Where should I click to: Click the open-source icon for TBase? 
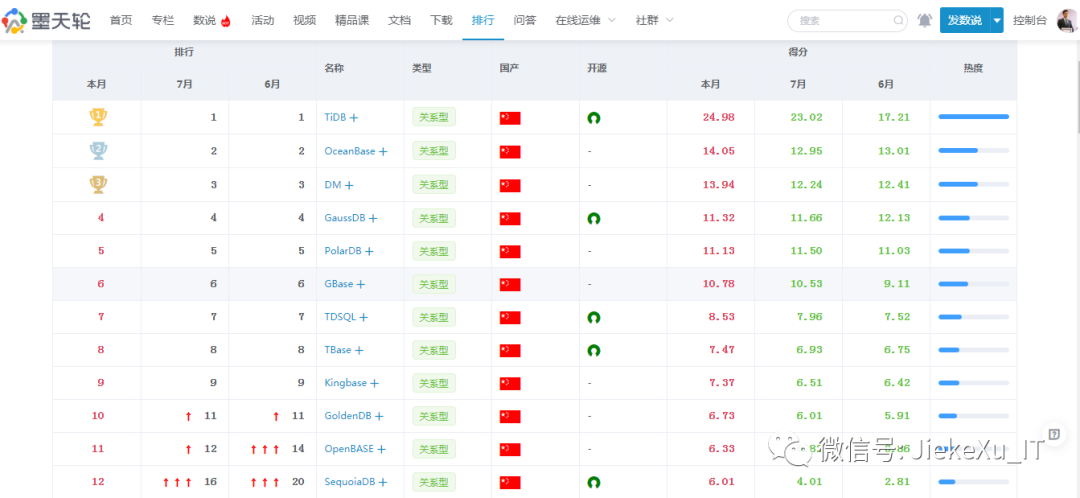(593, 351)
